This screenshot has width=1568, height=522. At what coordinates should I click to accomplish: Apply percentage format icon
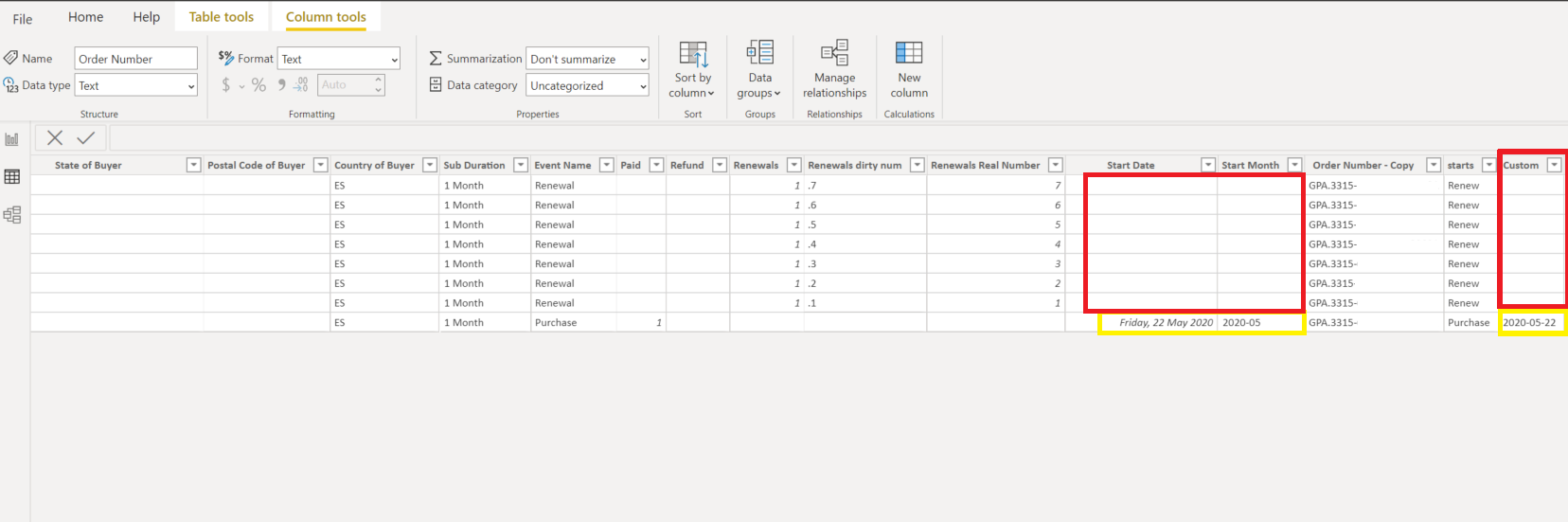point(258,85)
